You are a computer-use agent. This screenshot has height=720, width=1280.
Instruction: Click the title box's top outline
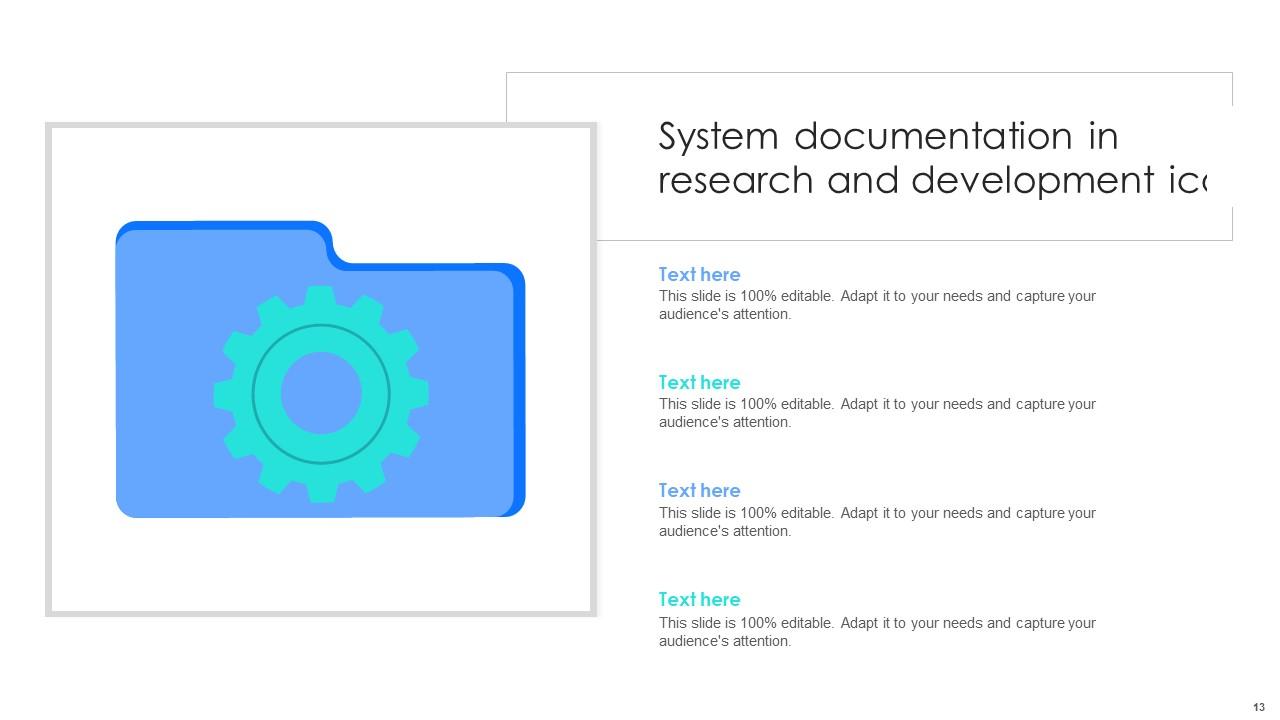pos(868,72)
